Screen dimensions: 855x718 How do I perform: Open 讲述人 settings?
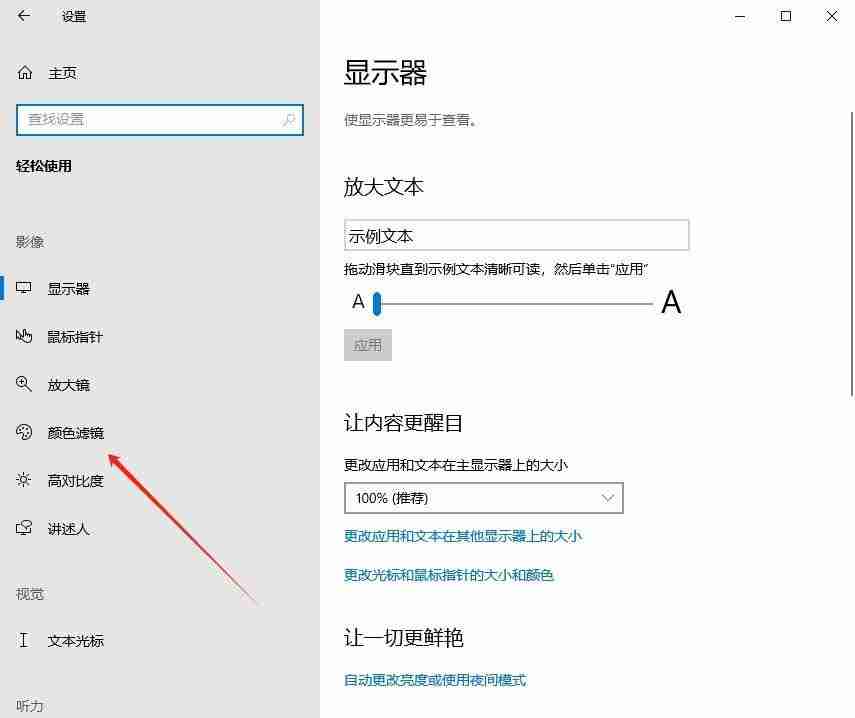coord(67,528)
